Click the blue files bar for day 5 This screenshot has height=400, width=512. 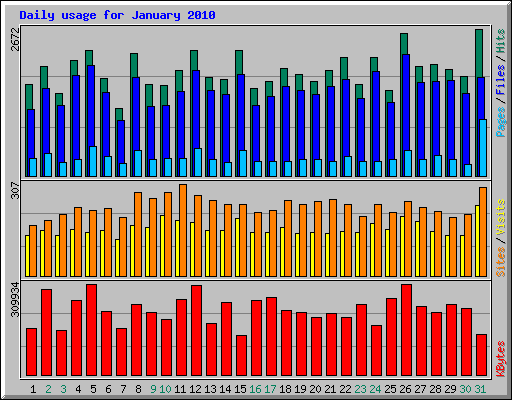coord(91,107)
